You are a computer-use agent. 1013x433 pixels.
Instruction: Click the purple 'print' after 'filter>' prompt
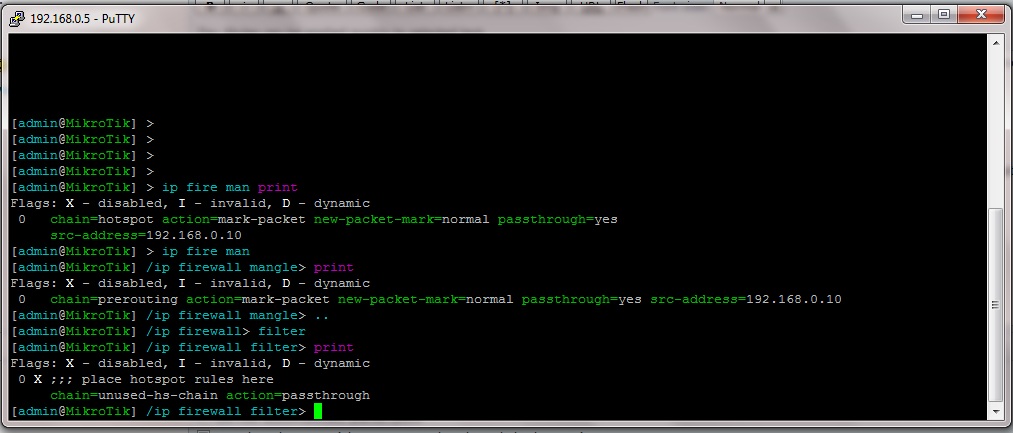pos(333,348)
